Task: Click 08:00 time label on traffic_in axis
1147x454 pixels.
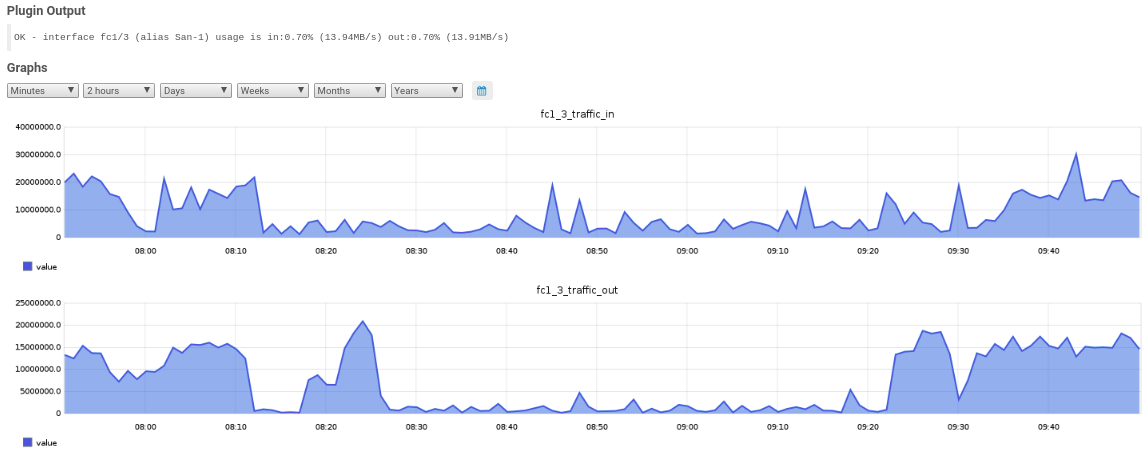Action: pyautogui.click(x=145, y=250)
